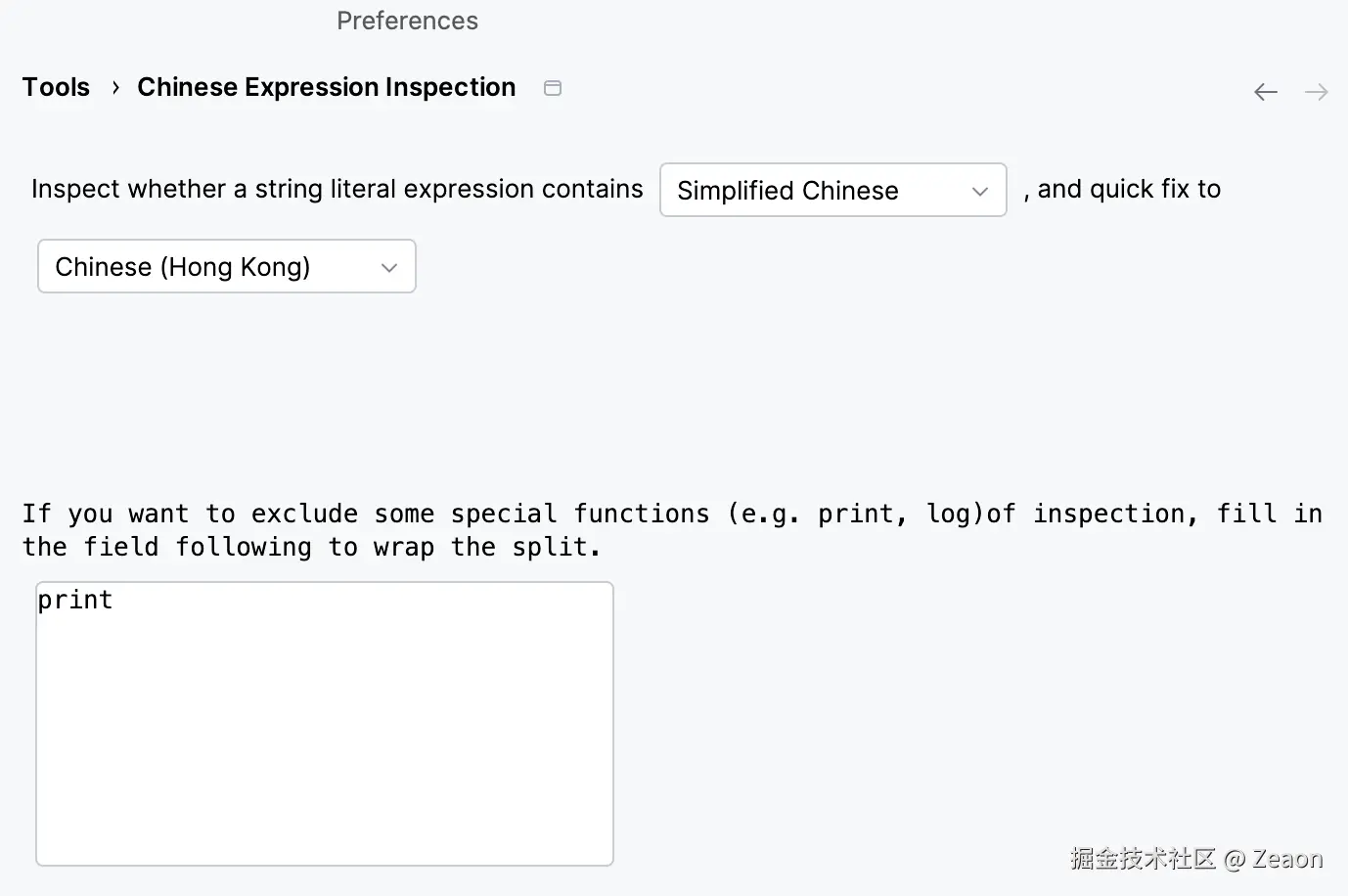Click the small icon beside the Chinese Expression Inspection title
Viewport: 1348px width, 896px height.
(x=553, y=88)
